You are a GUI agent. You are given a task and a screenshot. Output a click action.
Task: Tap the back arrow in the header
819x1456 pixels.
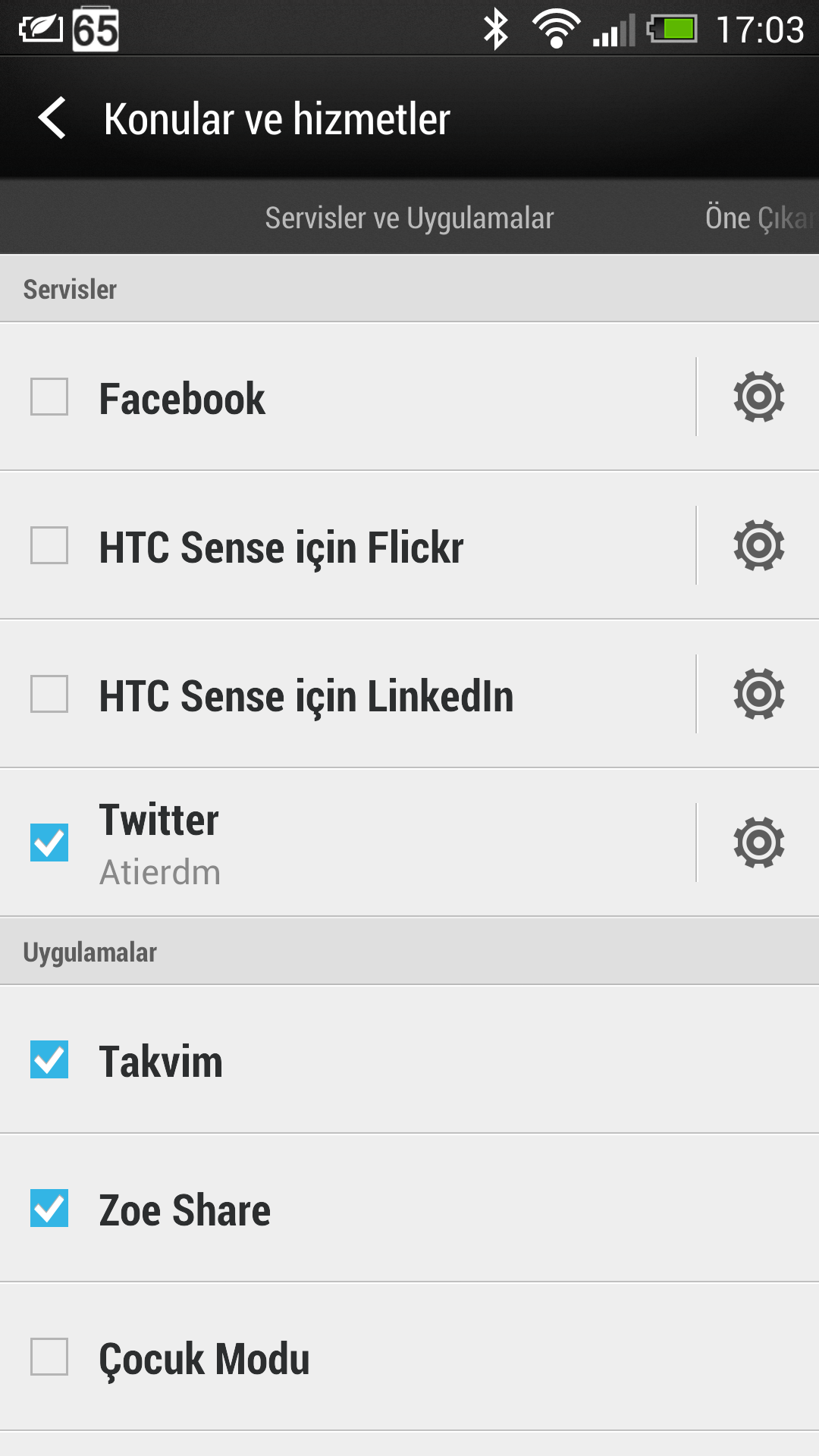coord(52,118)
